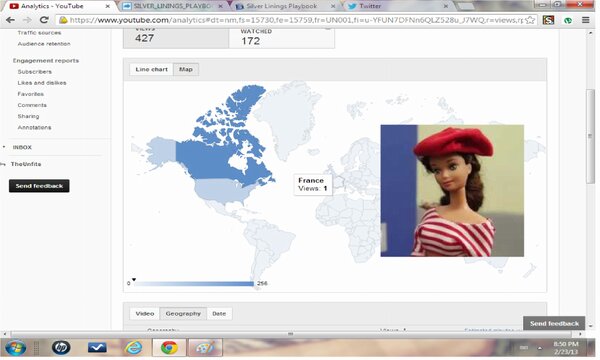The image size is (600, 360).
Task: Open Internet Explorer from the taskbar
Action: pos(133,347)
